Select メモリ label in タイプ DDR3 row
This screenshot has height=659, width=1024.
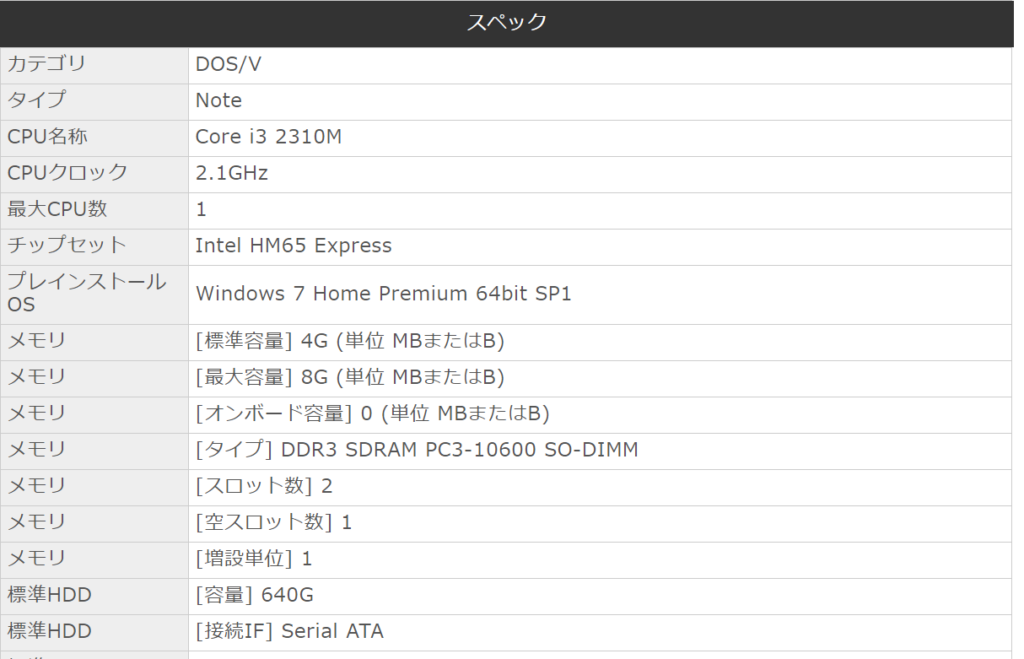tap(37, 450)
